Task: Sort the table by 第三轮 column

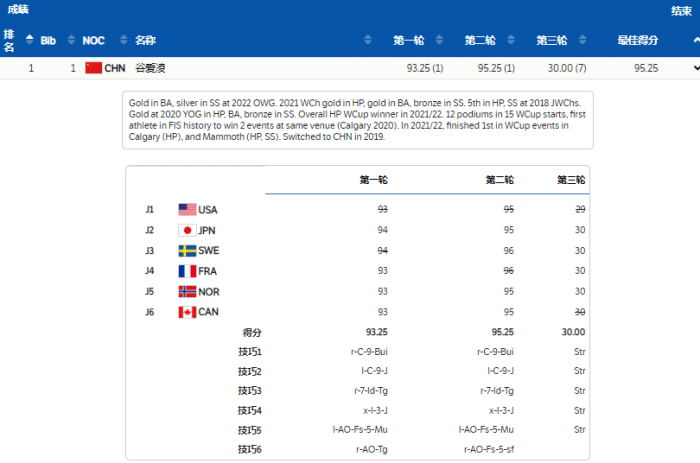Action: [551, 40]
